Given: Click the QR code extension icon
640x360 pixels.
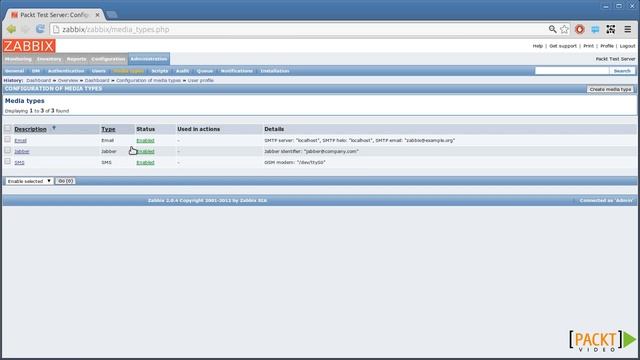Looking at the screenshot, I should (611, 29).
